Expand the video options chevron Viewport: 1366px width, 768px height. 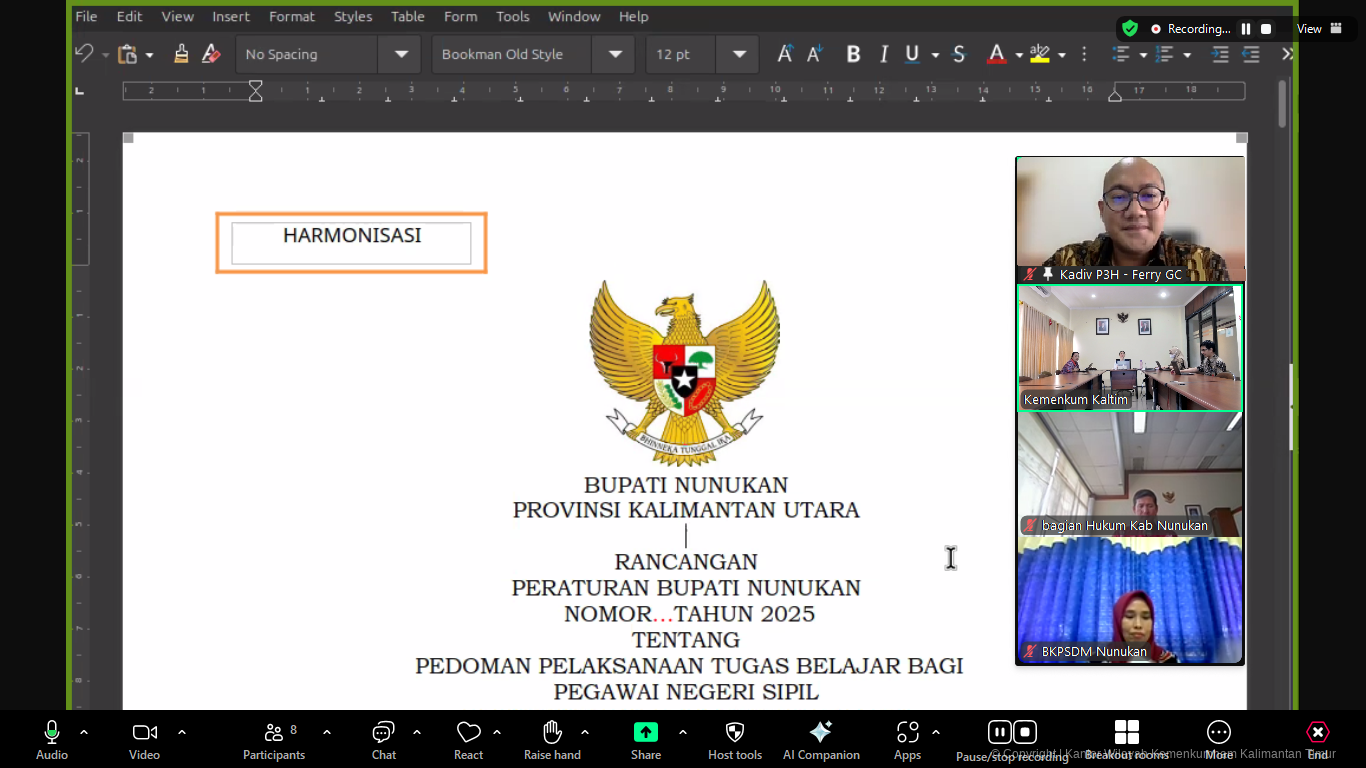coord(182,732)
